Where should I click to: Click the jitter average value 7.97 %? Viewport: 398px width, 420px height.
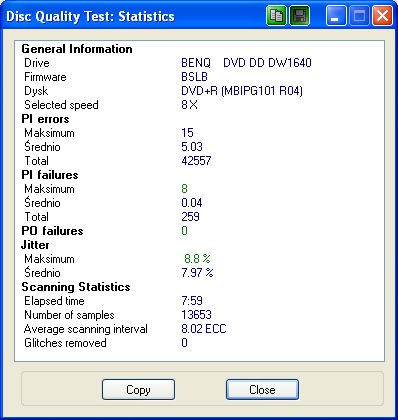tap(197, 273)
